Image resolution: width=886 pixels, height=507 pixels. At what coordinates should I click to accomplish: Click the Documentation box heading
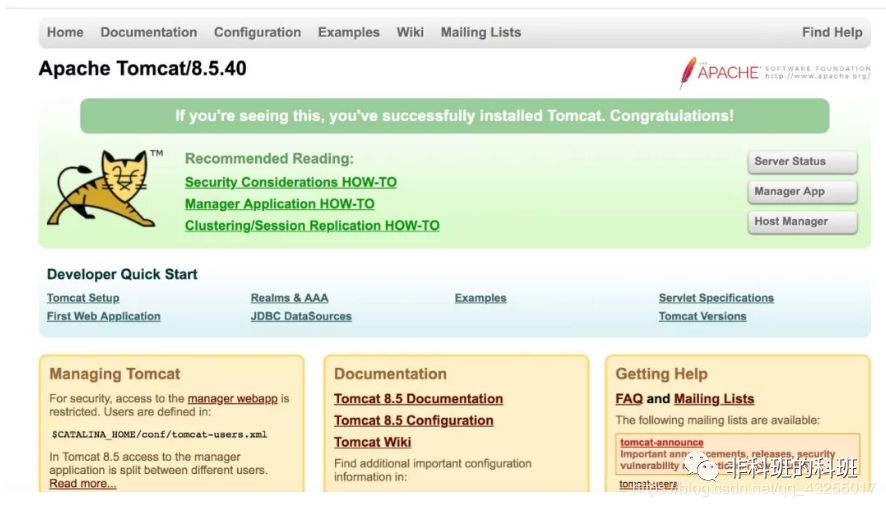click(x=390, y=374)
